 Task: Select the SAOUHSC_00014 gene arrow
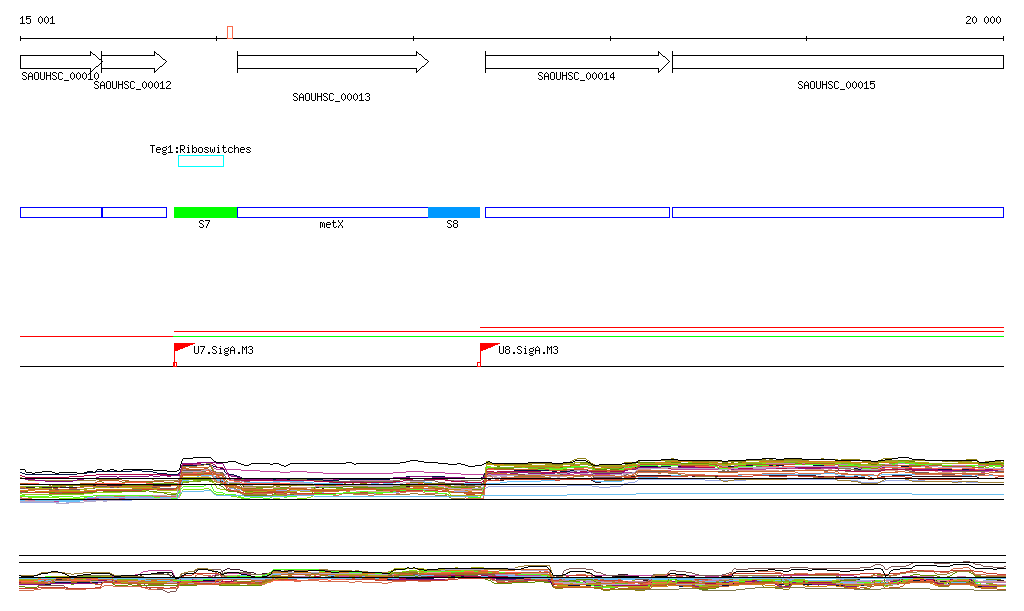[x=576, y=62]
